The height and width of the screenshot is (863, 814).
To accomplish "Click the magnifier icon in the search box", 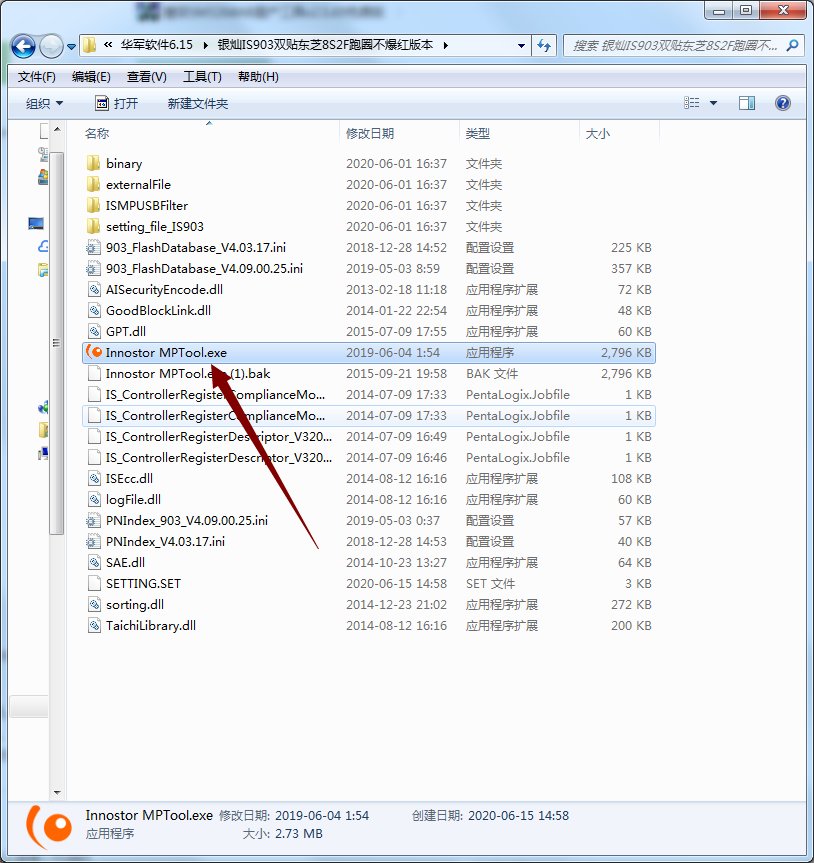I will [x=793, y=46].
